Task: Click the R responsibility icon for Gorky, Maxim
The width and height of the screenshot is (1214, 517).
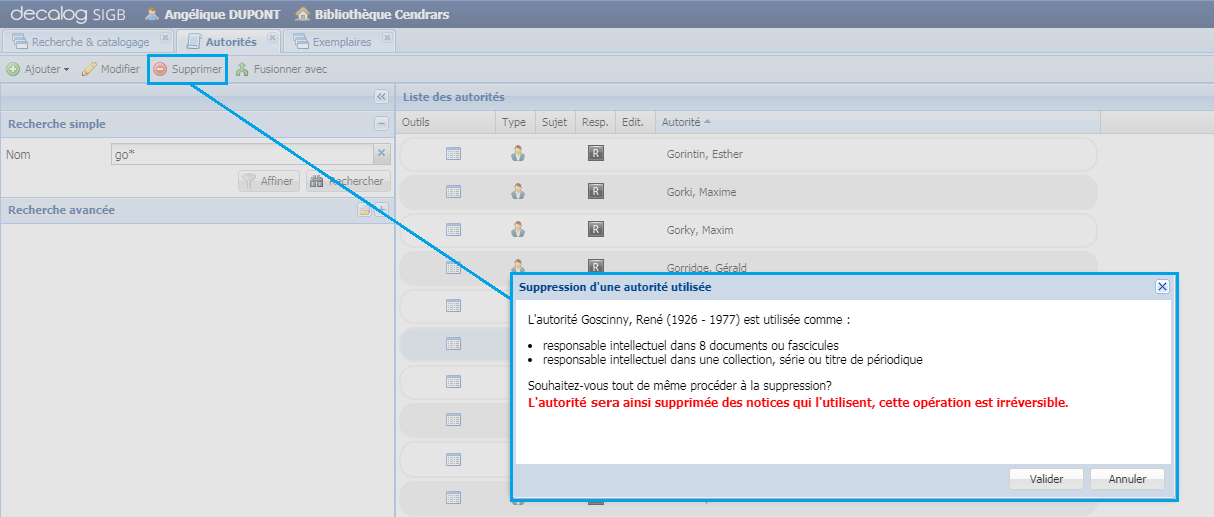Action: click(595, 230)
